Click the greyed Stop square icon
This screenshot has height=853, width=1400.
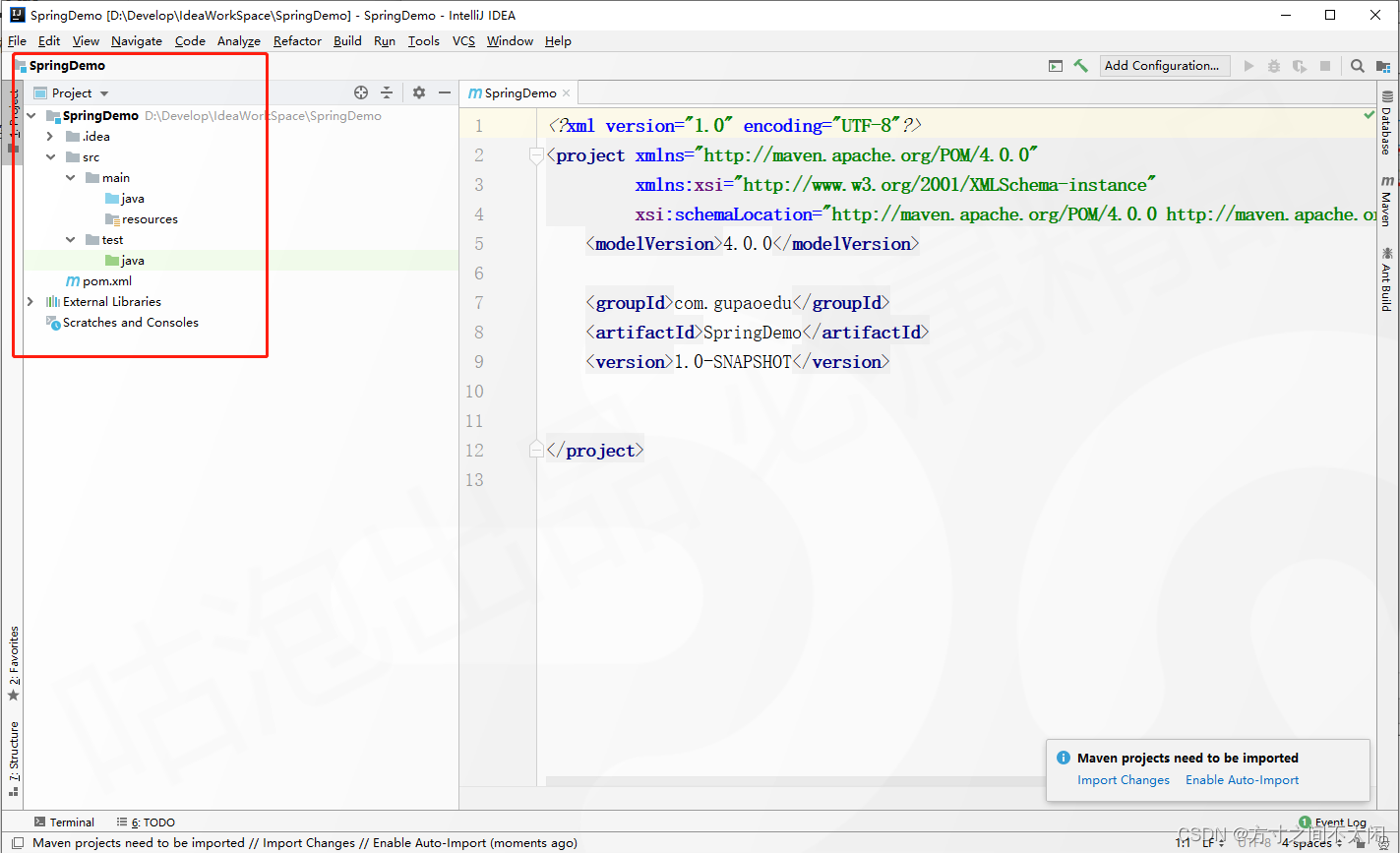click(x=1325, y=66)
